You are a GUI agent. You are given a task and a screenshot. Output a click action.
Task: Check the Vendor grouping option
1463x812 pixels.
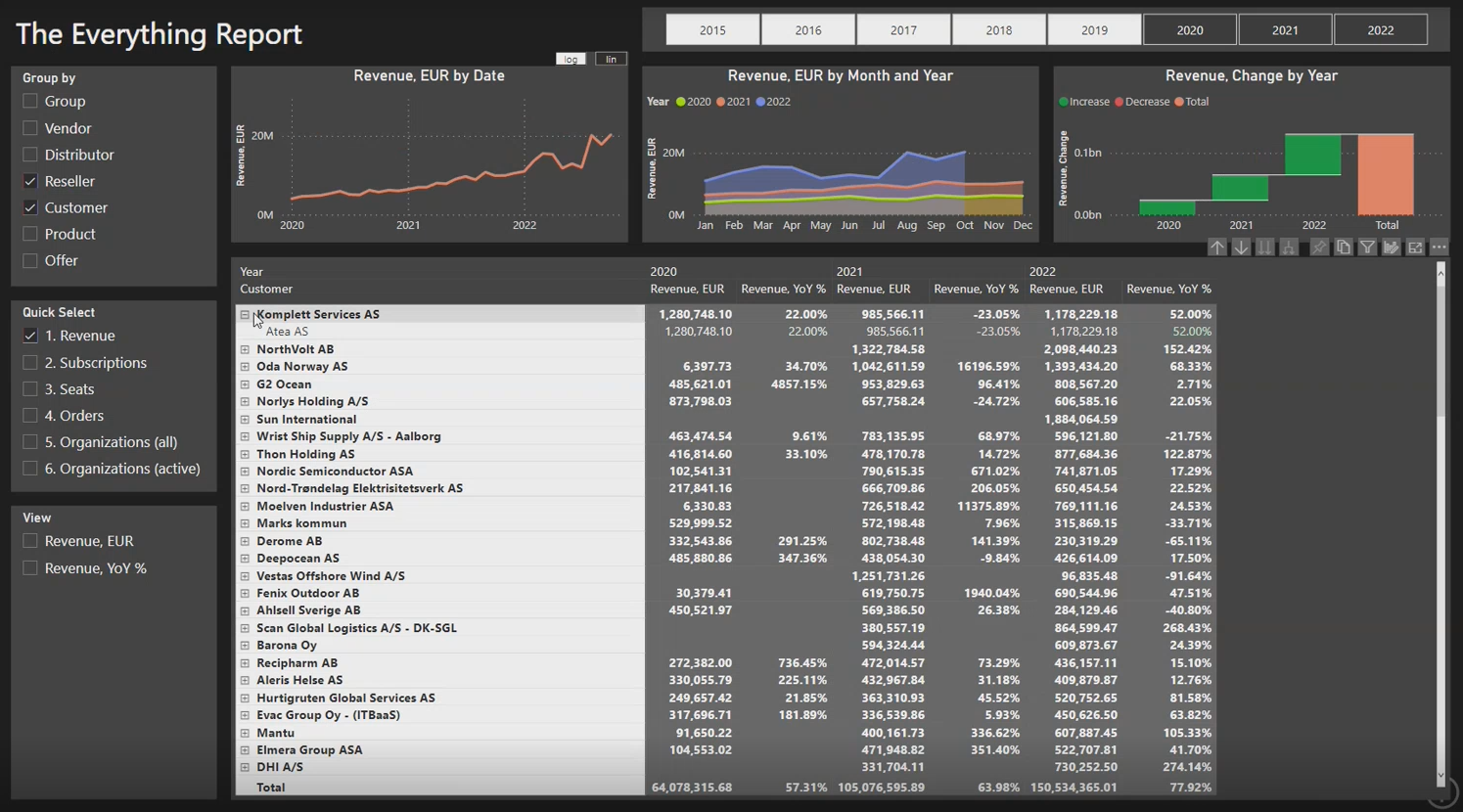[x=30, y=128]
